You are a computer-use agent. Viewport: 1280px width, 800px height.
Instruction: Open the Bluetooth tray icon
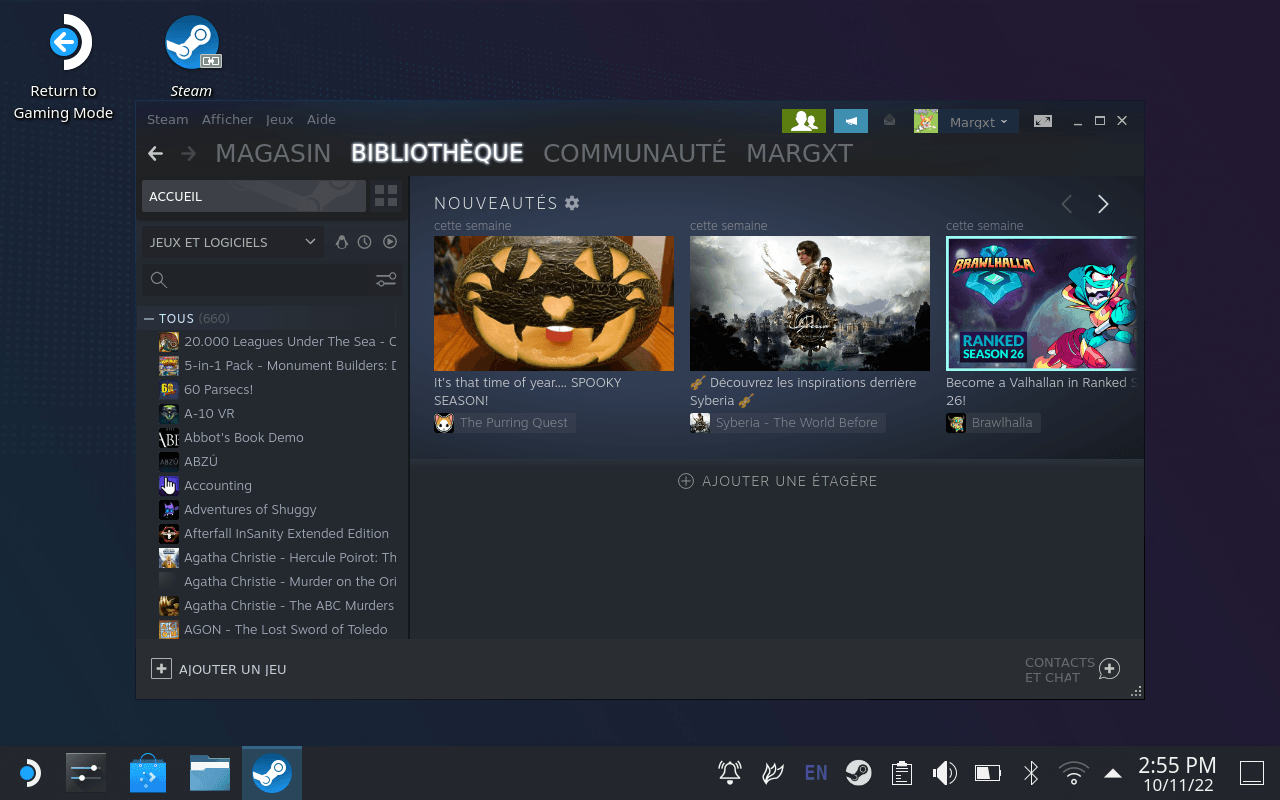point(1031,772)
